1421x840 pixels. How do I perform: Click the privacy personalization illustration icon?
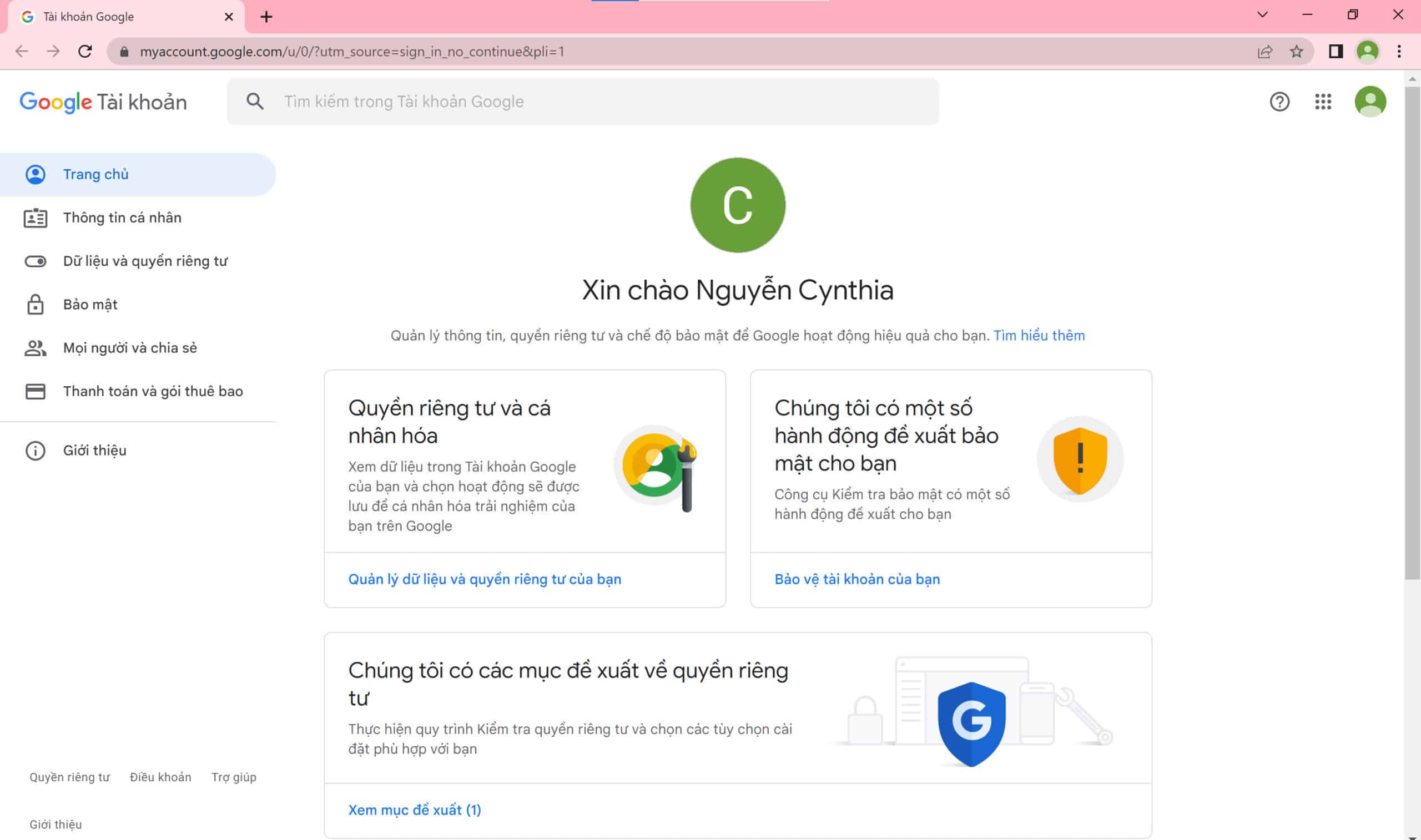click(657, 468)
